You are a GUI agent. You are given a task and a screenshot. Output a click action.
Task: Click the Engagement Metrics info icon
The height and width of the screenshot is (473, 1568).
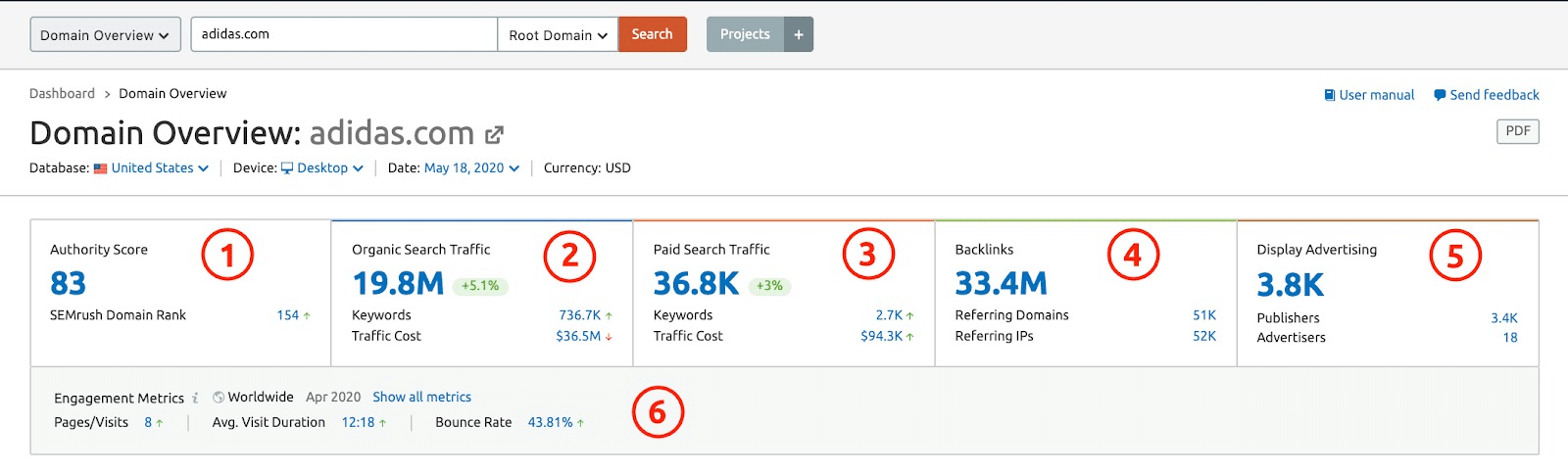tap(195, 398)
